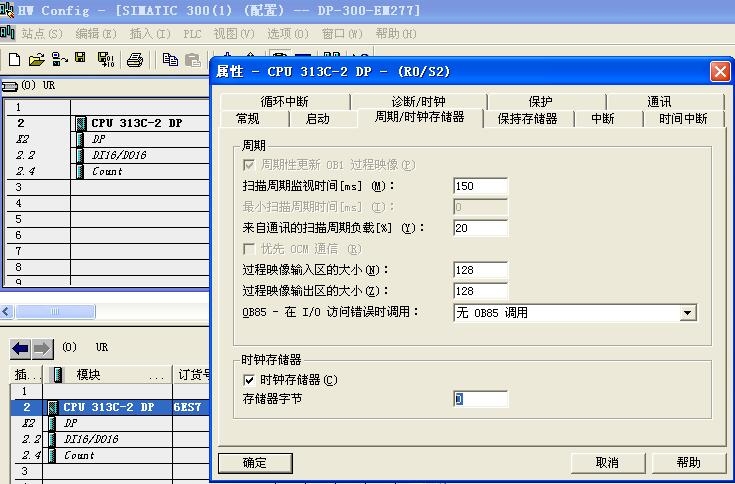The height and width of the screenshot is (484, 735).
Task: Click the 扫描周期监视时间 field showing 150
Action: (x=480, y=186)
